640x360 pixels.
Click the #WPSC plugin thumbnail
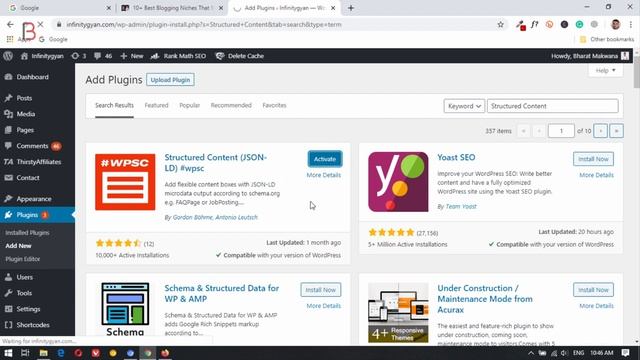click(x=125, y=182)
